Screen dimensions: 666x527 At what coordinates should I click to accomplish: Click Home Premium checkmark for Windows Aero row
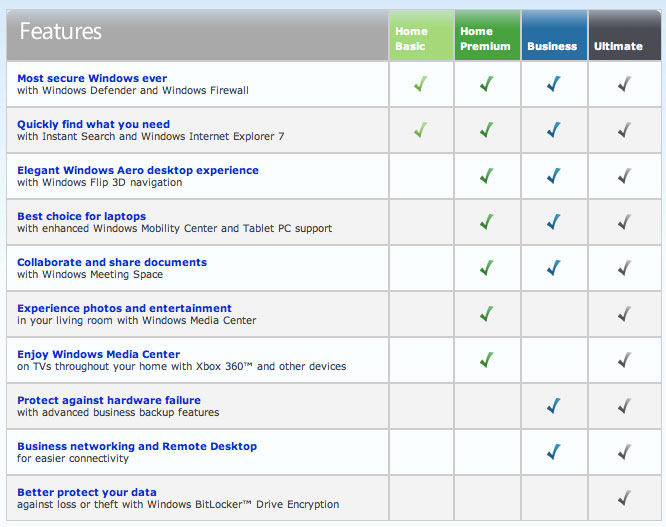coord(486,177)
